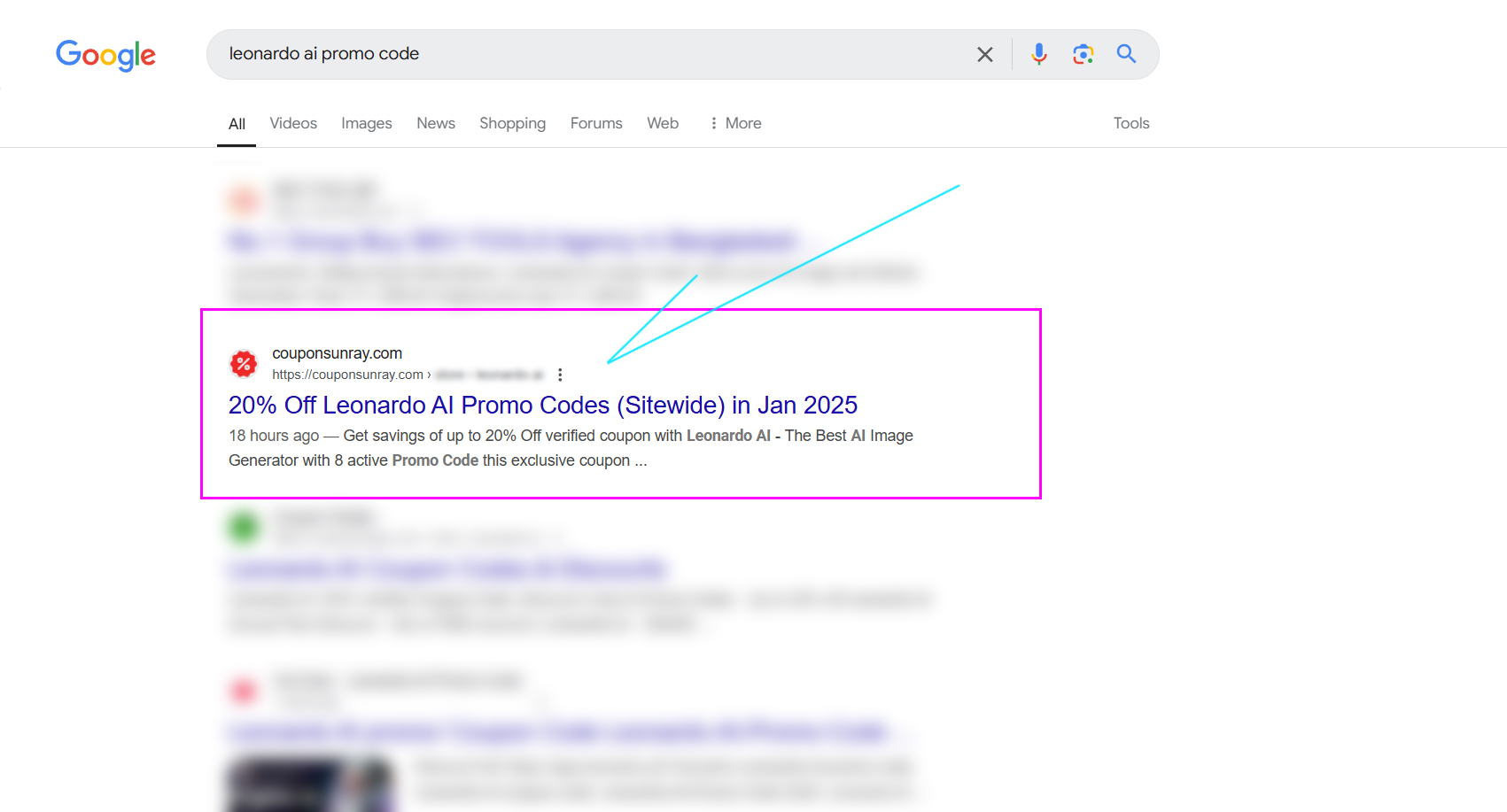
Task: Click the Google logo
Action: pos(105,55)
